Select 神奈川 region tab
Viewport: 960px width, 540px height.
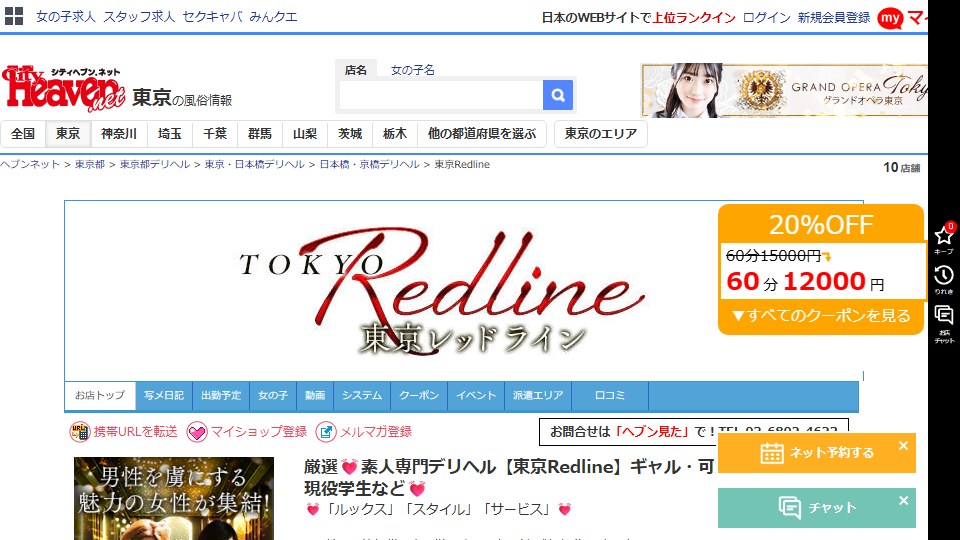[119, 134]
